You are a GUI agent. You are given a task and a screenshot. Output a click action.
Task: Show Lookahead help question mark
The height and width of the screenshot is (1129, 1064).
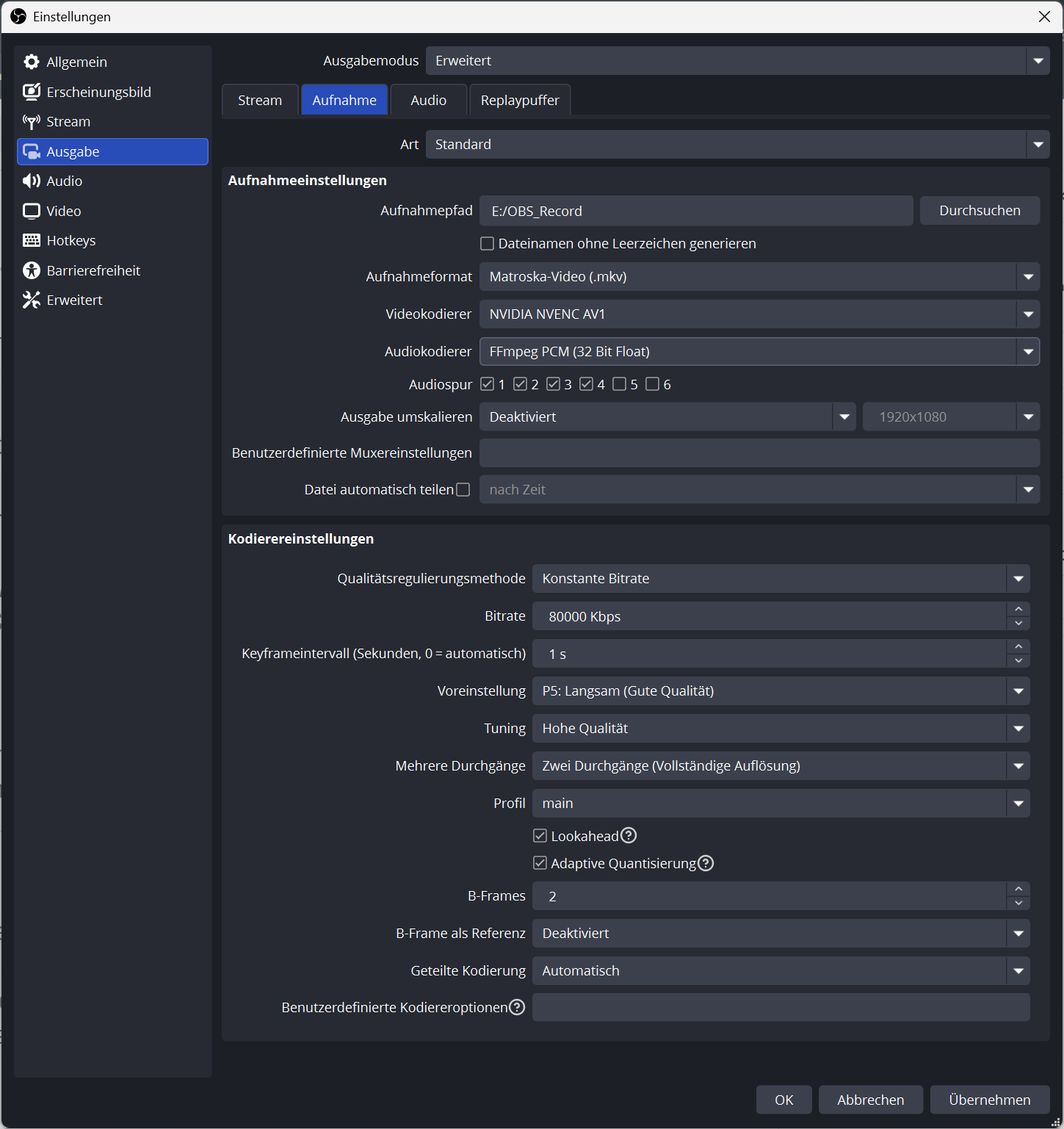click(629, 835)
